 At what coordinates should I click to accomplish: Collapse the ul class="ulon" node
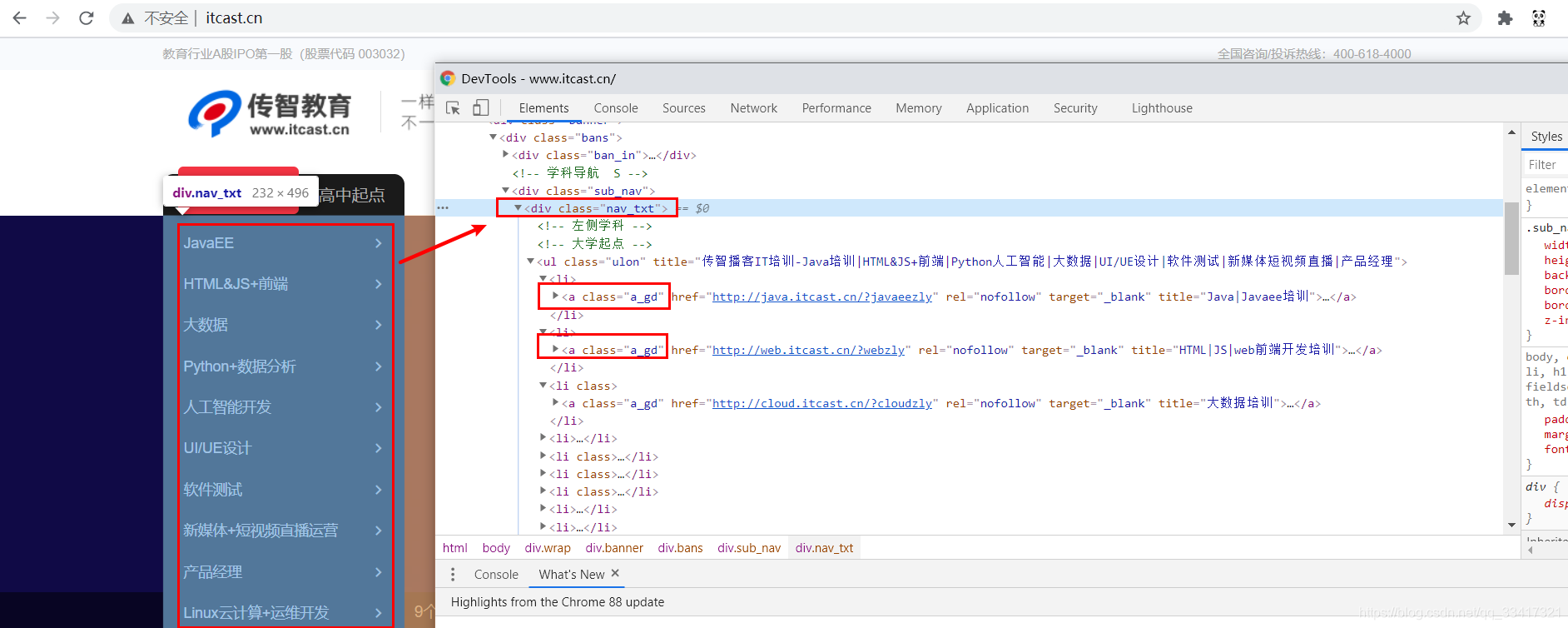530,262
